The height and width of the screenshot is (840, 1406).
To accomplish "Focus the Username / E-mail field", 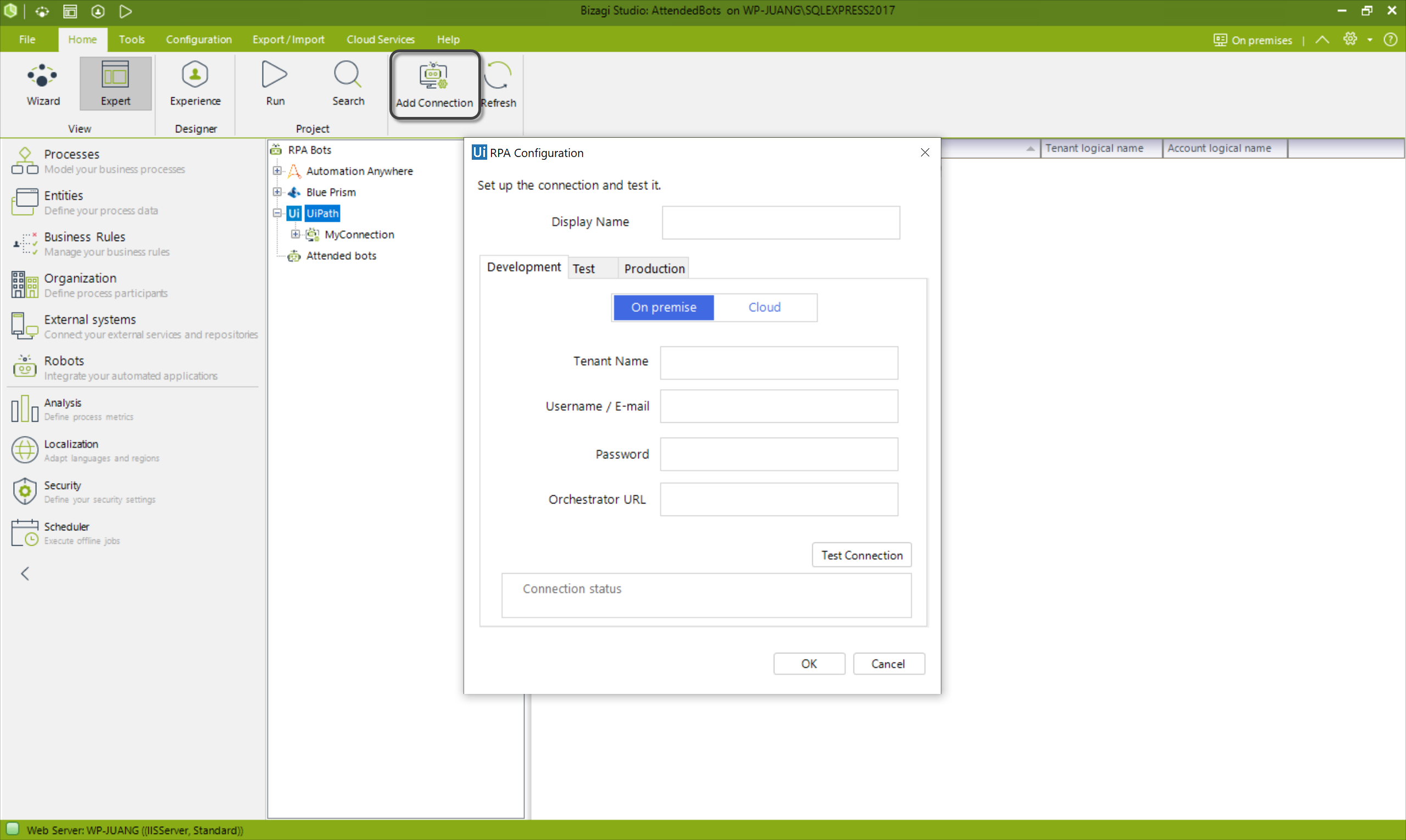I will coord(779,406).
